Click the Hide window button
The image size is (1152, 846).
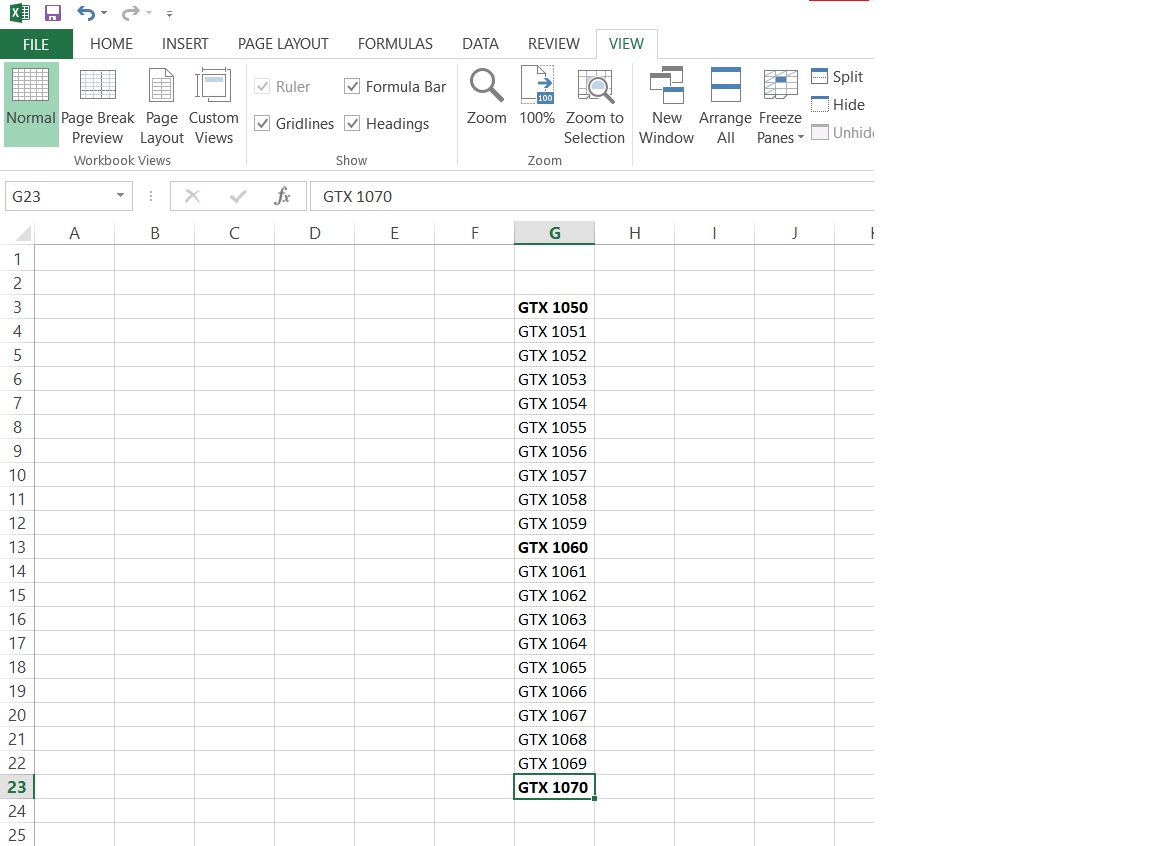(839, 104)
